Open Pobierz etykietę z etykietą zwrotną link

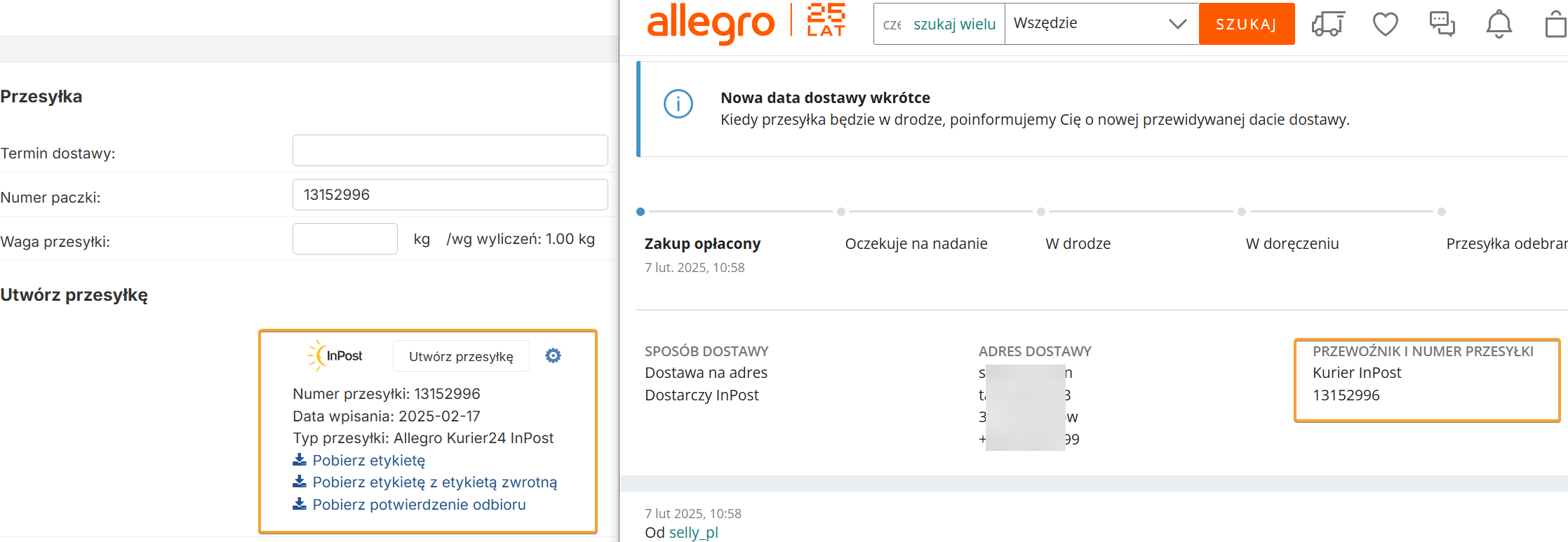pos(434,482)
